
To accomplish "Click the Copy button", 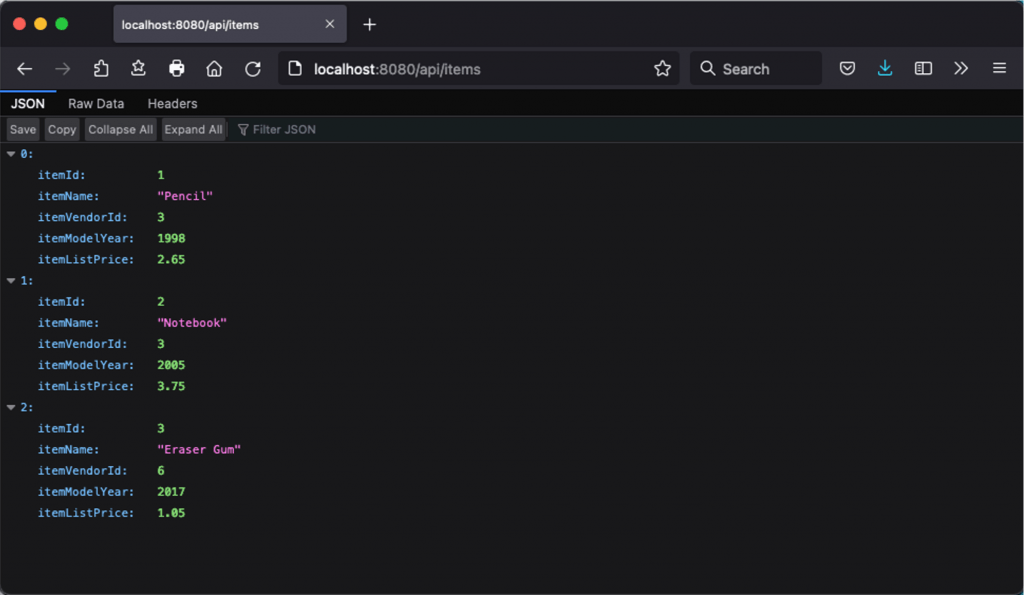I will [x=62, y=130].
